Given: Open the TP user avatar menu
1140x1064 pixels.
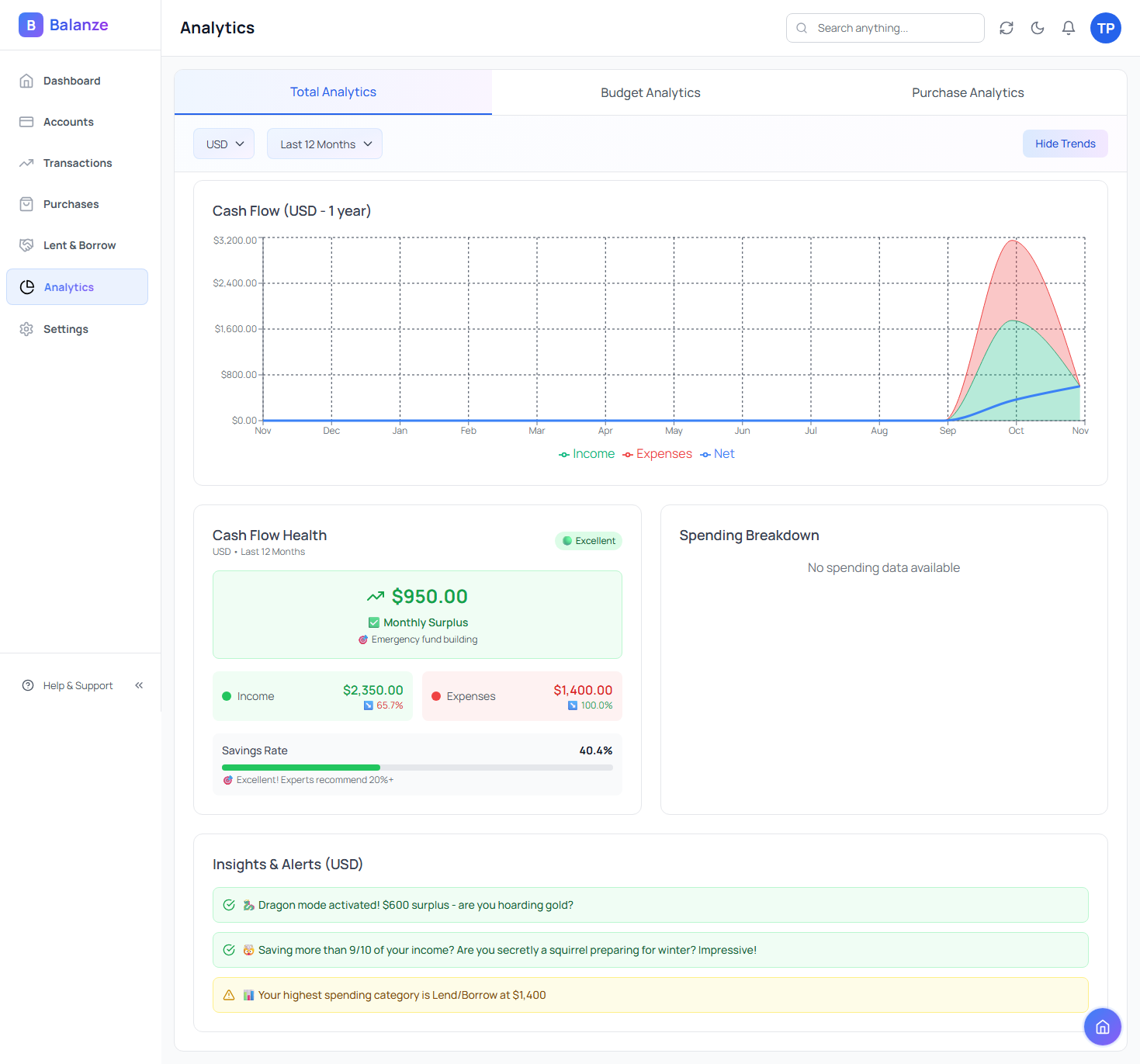Looking at the screenshot, I should pyautogui.click(x=1105, y=28).
